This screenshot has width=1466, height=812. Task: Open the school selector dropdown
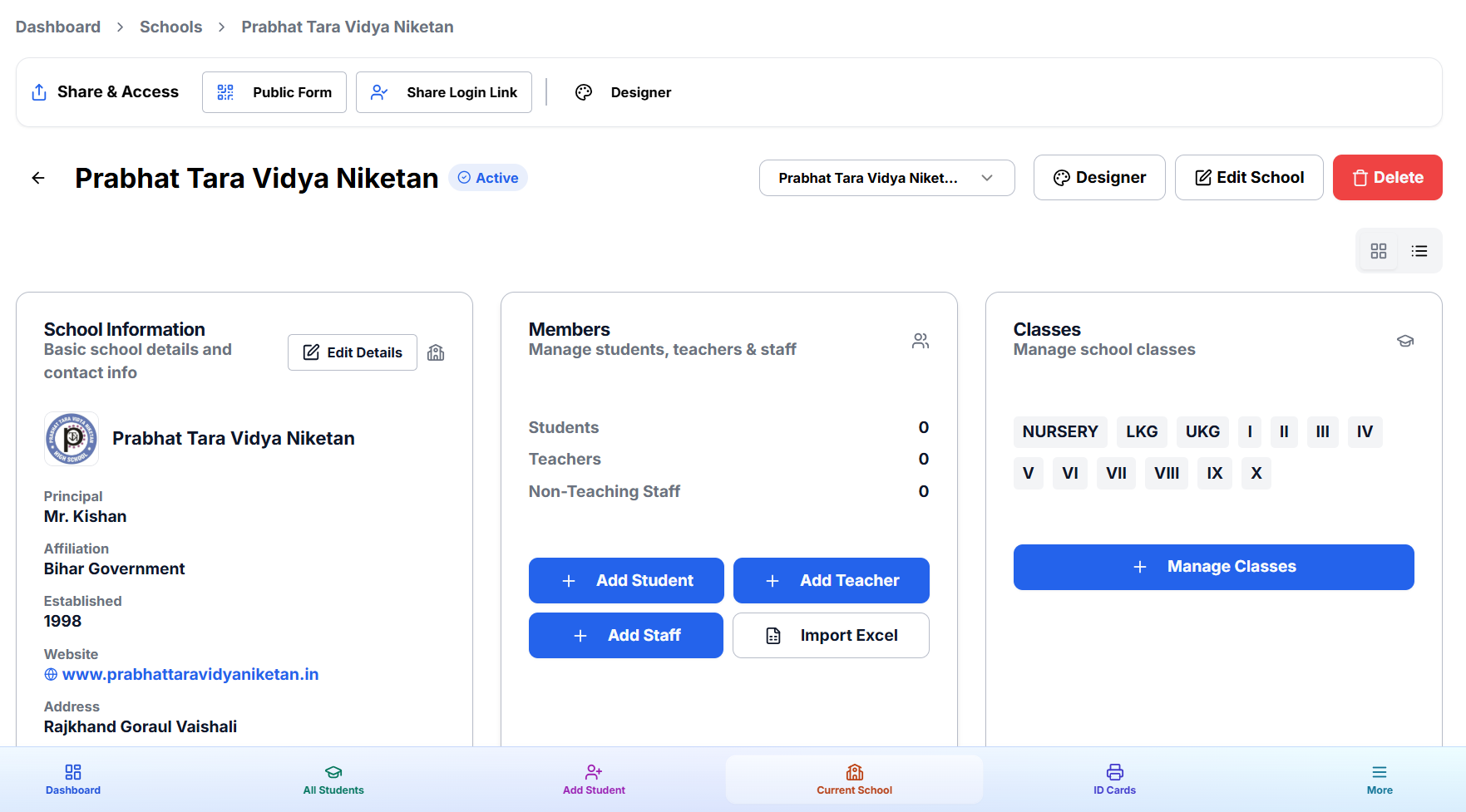886,178
